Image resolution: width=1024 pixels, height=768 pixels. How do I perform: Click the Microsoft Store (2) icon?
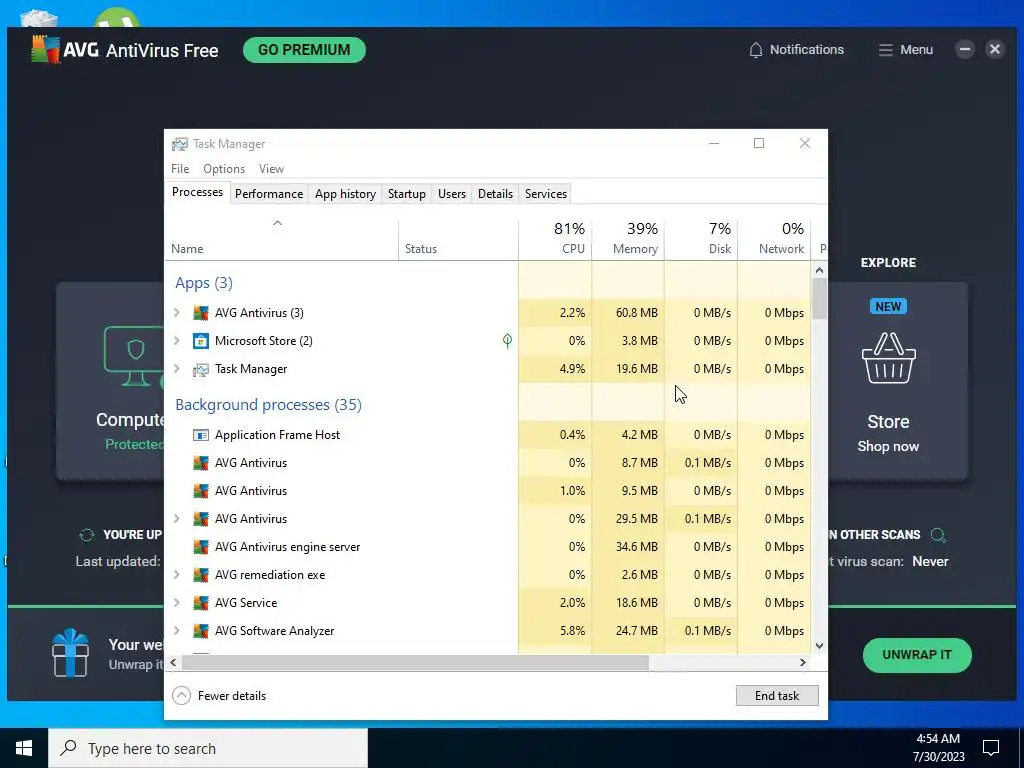200,341
